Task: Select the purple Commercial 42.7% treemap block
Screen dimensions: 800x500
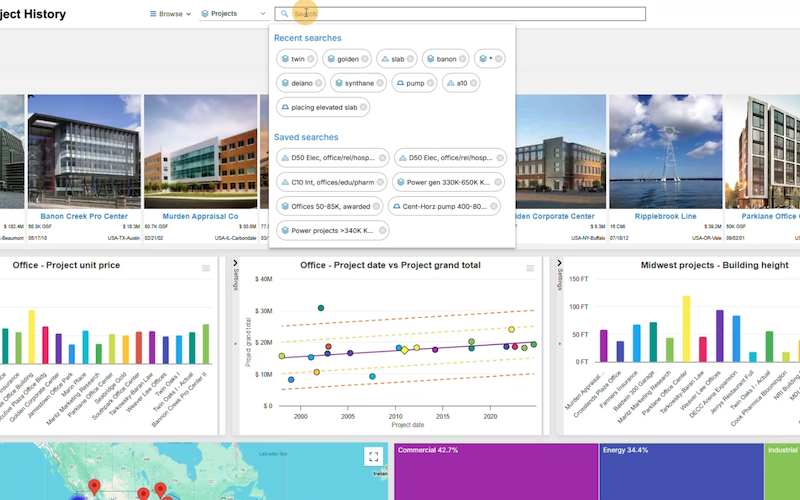Action: [x=496, y=474]
